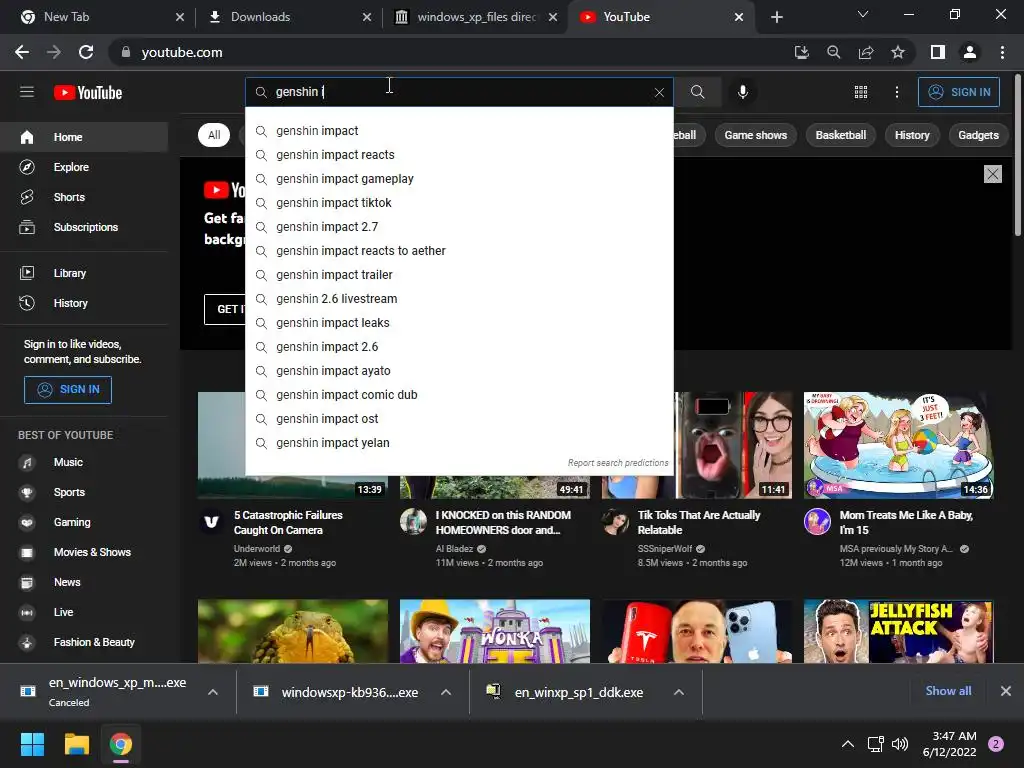Clear the search box with the X icon
Screen dimensions: 1024x768
[659, 93]
